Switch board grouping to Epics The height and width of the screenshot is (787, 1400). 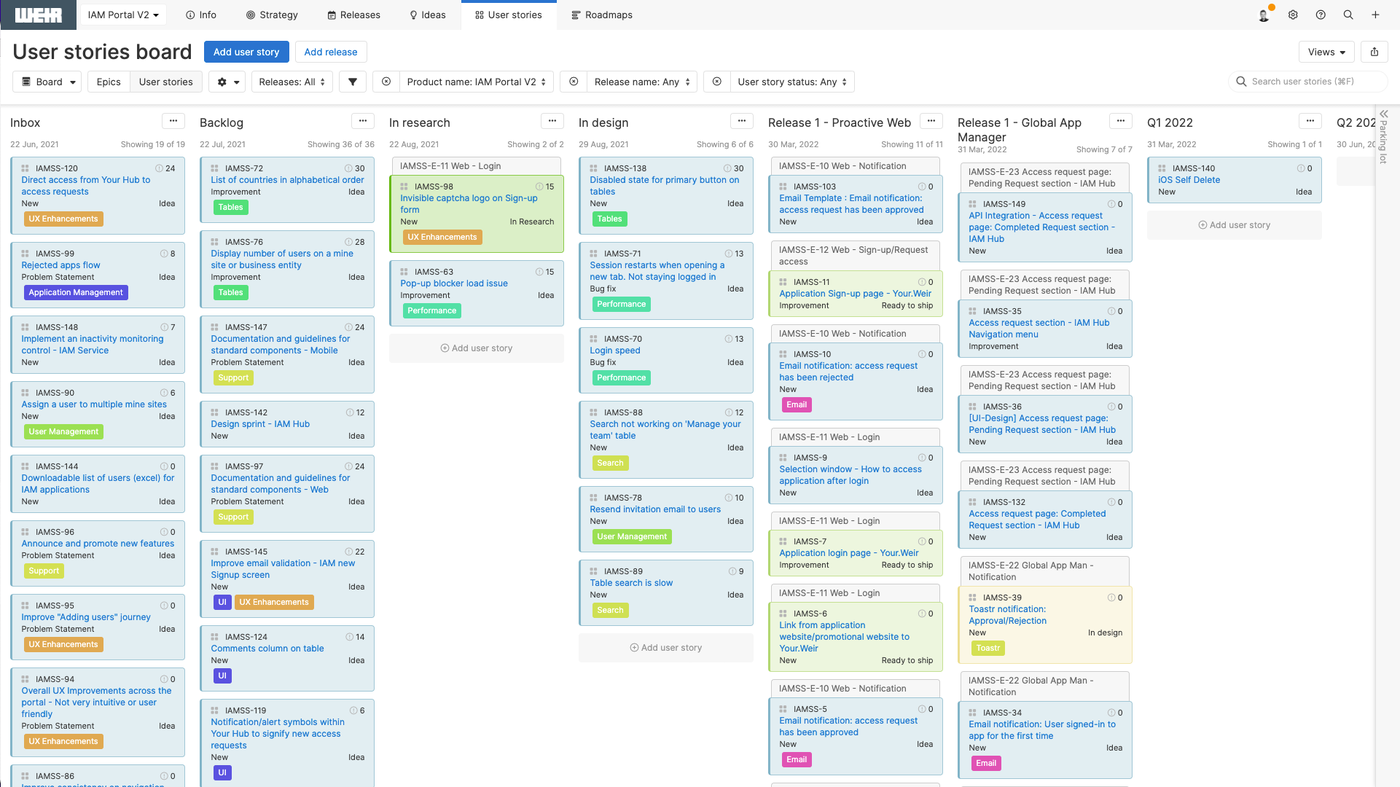click(109, 82)
